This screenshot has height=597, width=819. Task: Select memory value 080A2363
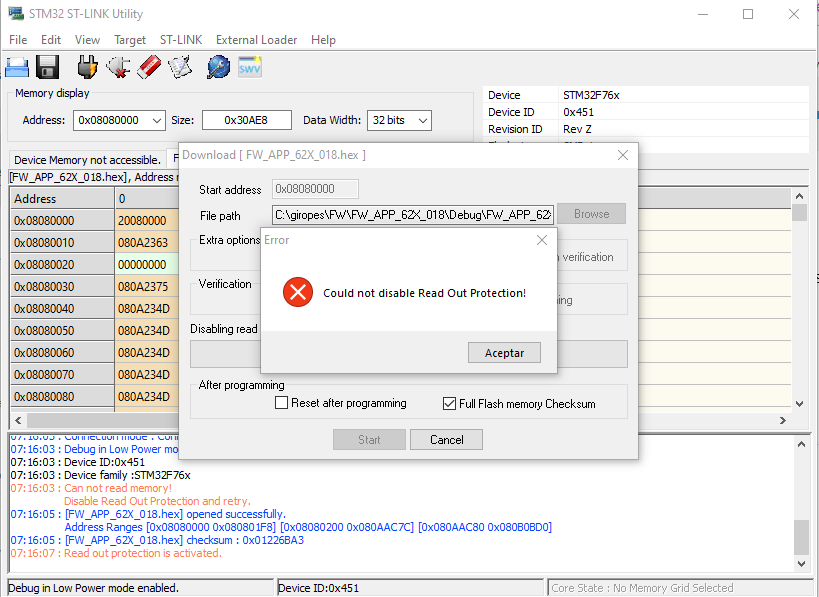tap(147, 243)
